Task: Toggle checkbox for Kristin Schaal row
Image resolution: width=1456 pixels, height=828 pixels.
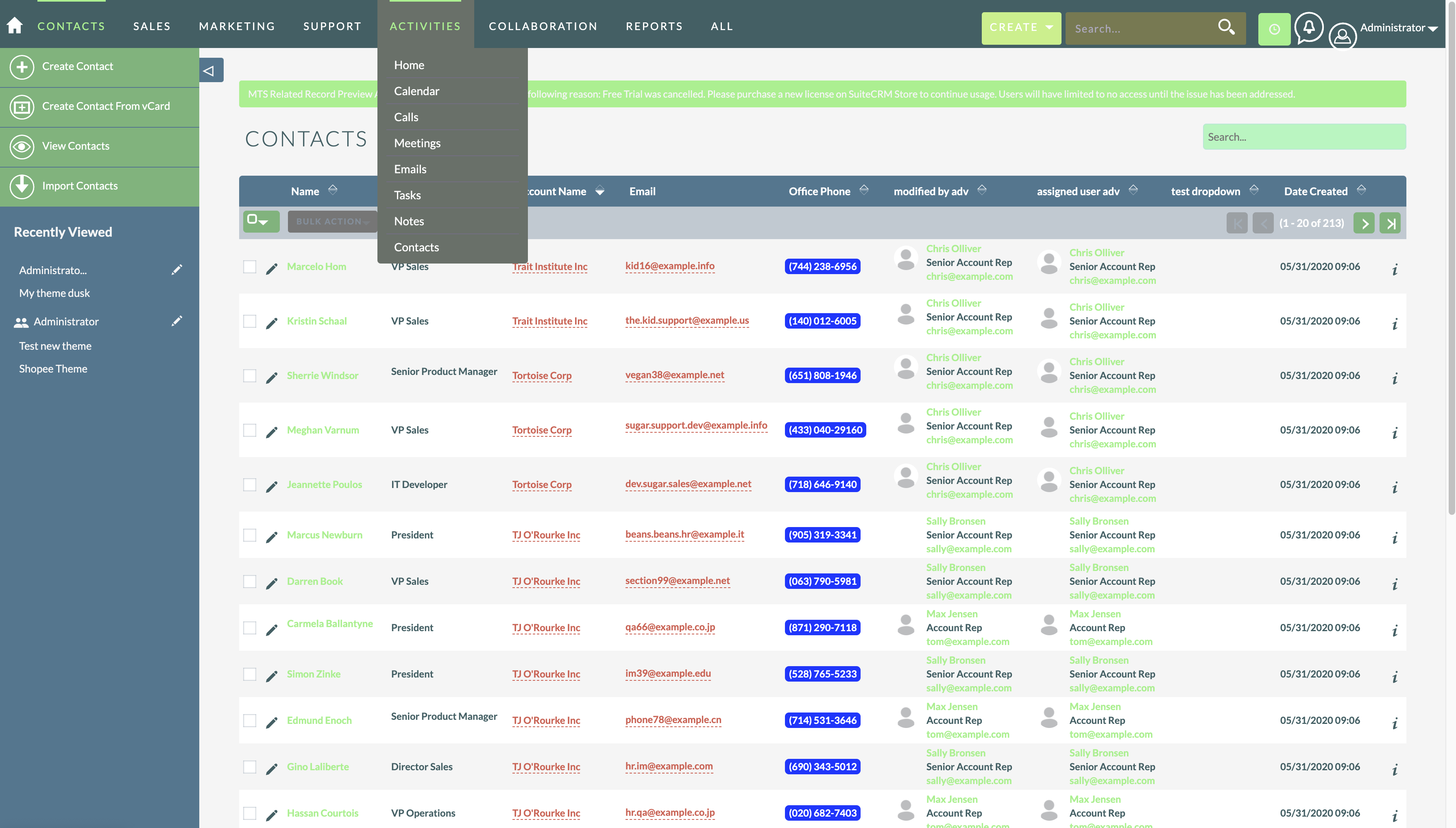Action: click(249, 320)
